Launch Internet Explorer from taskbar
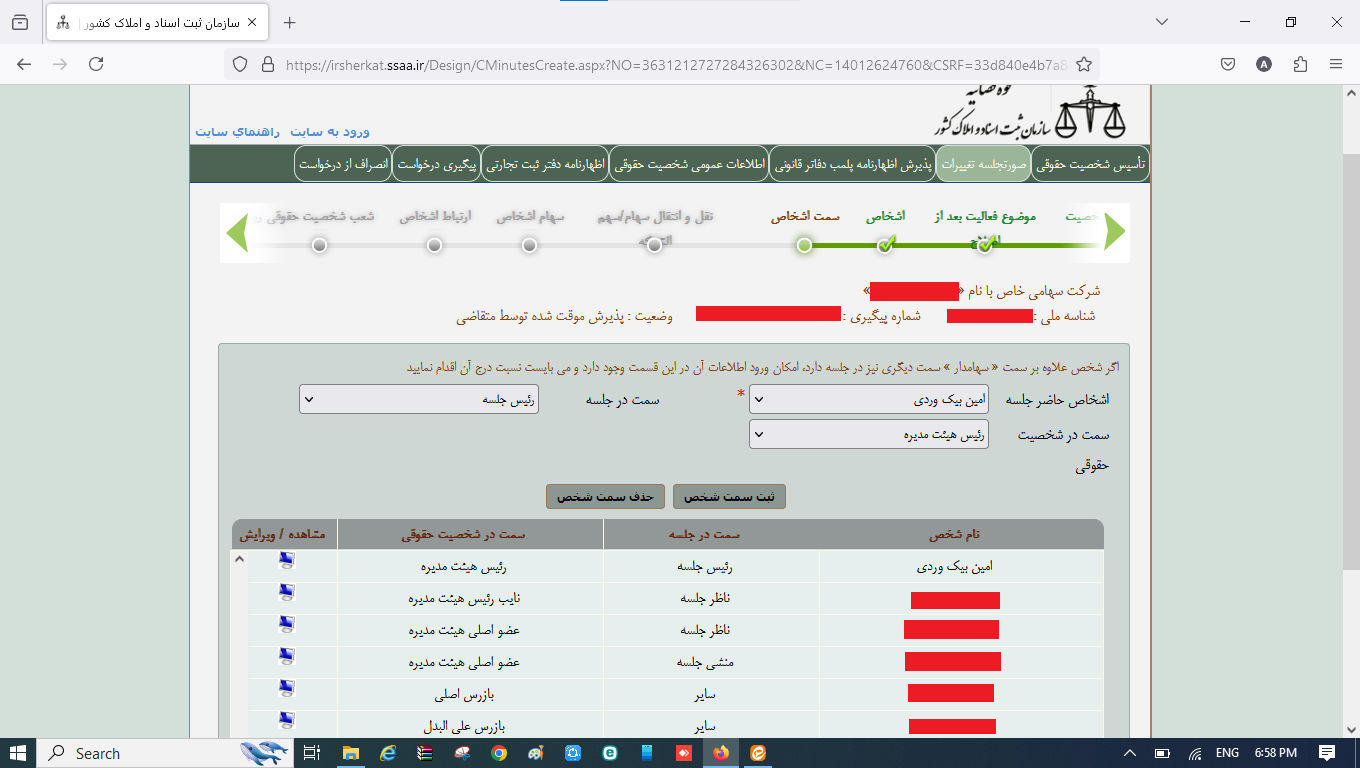The width and height of the screenshot is (1360, 768). click(387, 753)
